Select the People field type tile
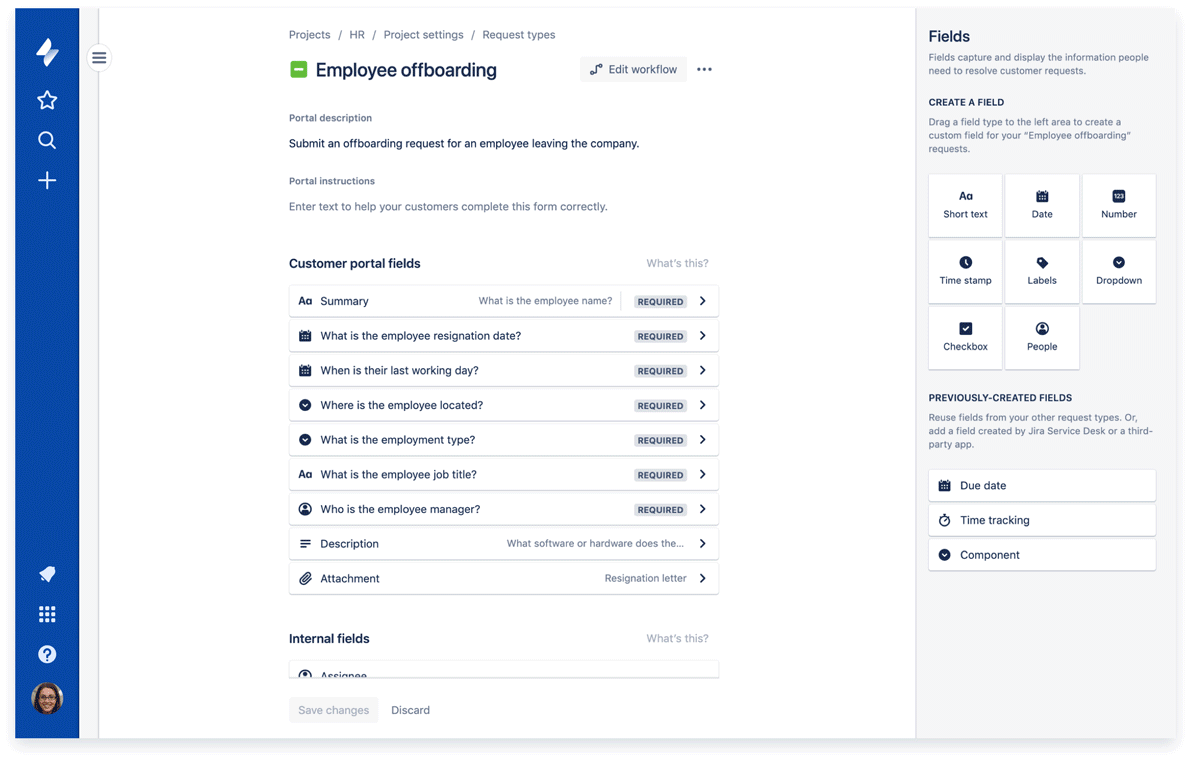This screenshot has height=760, width=1190. click(x=1041, y=337)
